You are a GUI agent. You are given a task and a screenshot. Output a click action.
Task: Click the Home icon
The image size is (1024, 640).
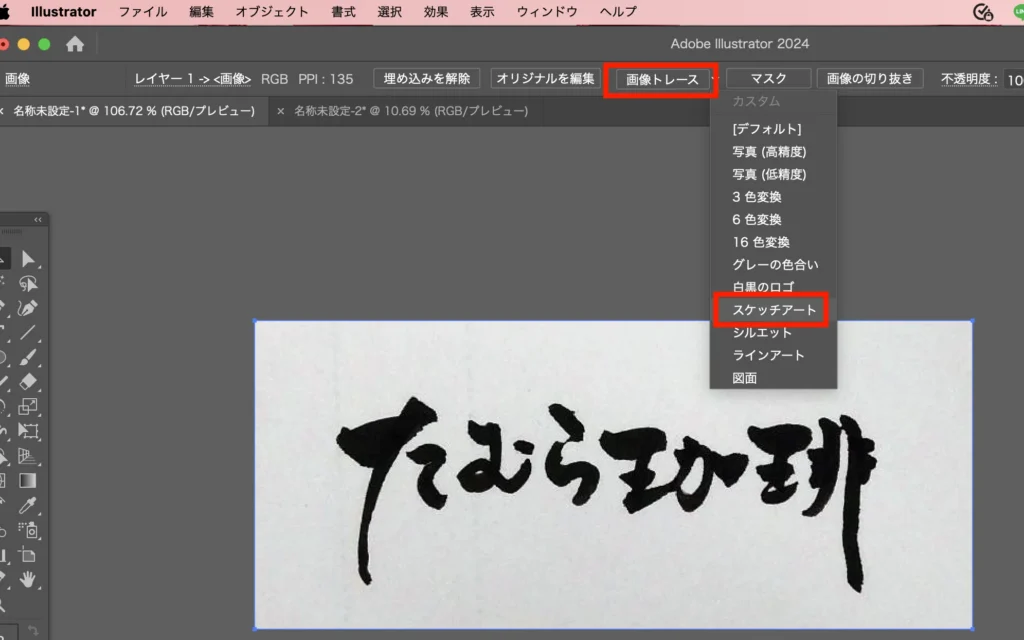tap(74, 44)
